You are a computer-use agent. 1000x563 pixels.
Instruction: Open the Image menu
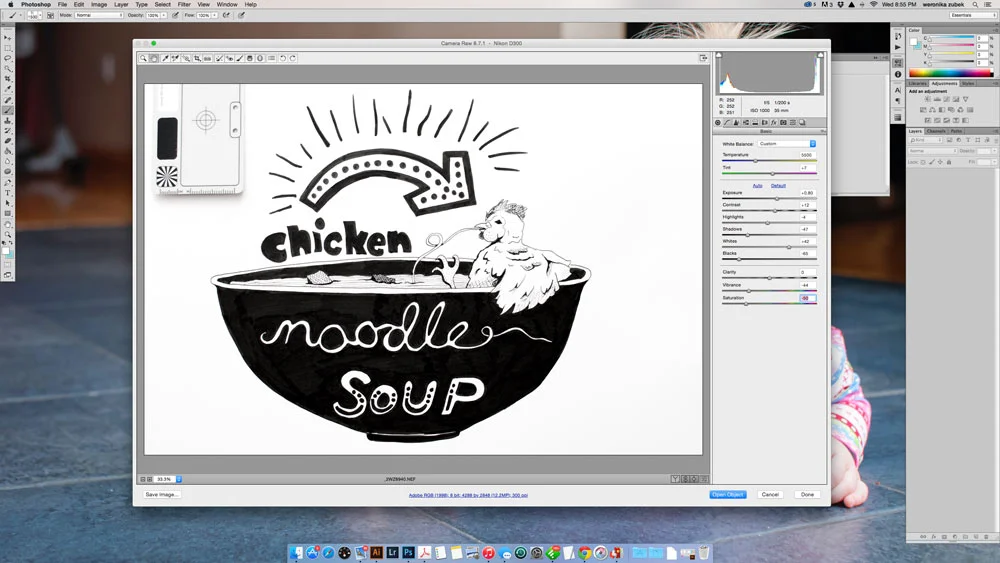point(99,4)
